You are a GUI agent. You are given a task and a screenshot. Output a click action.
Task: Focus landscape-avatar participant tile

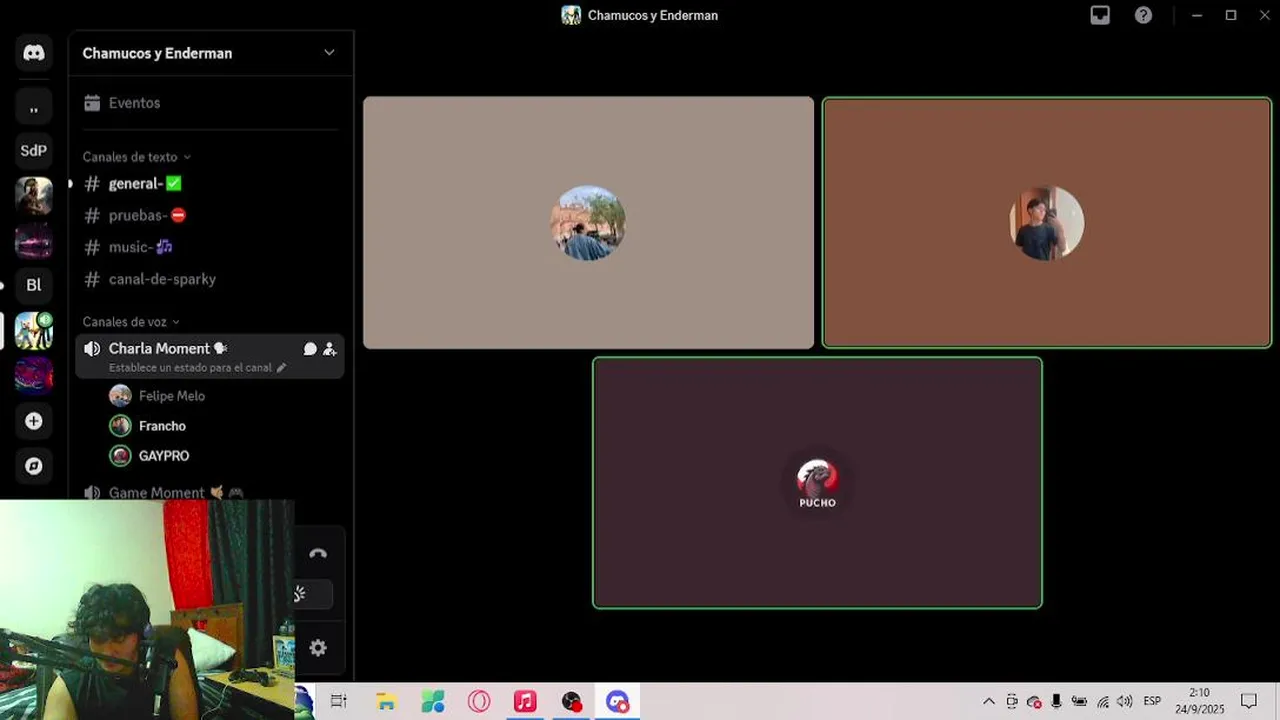pos(588,223)
